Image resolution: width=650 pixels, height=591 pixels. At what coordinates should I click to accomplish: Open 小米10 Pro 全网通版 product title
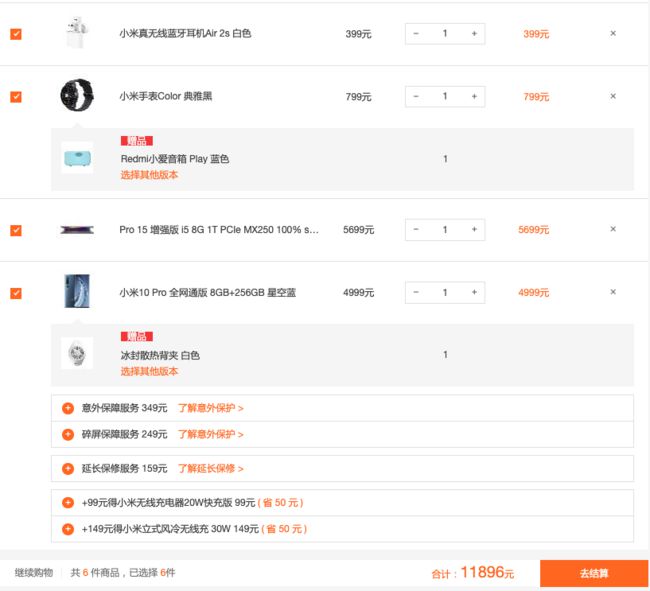coord(208,293)
